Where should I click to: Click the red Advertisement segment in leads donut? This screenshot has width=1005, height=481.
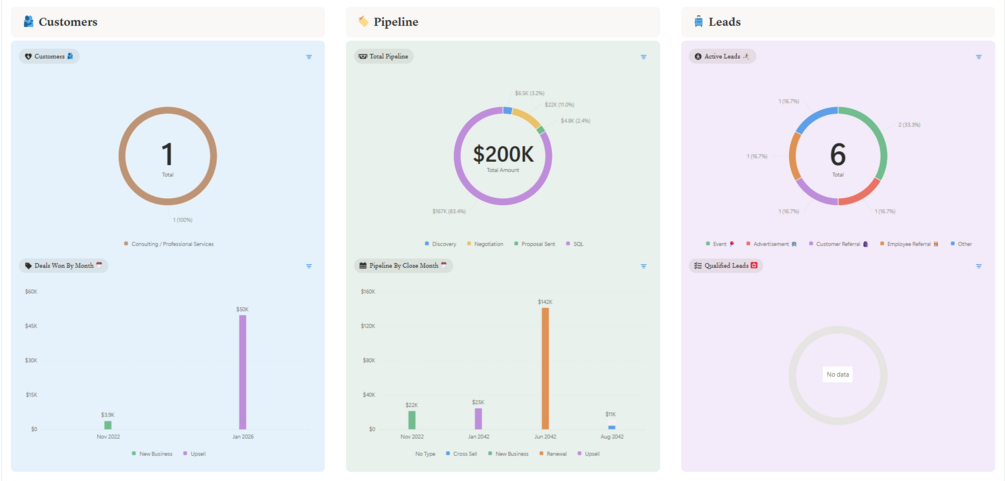[862, 193]
